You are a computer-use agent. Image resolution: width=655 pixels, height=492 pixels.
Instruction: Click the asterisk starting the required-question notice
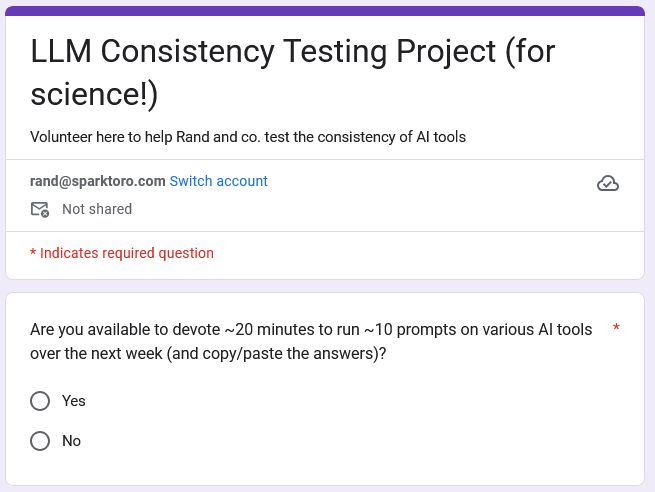(x=33, y=252)
